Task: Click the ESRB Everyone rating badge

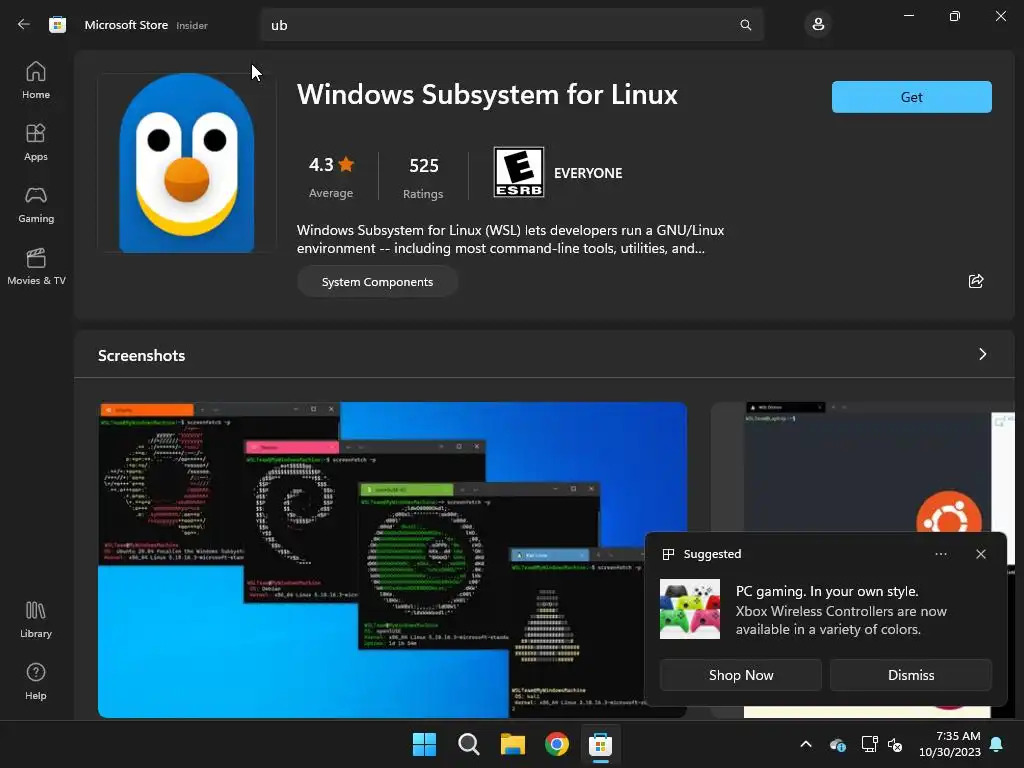Action: point(519,172)
